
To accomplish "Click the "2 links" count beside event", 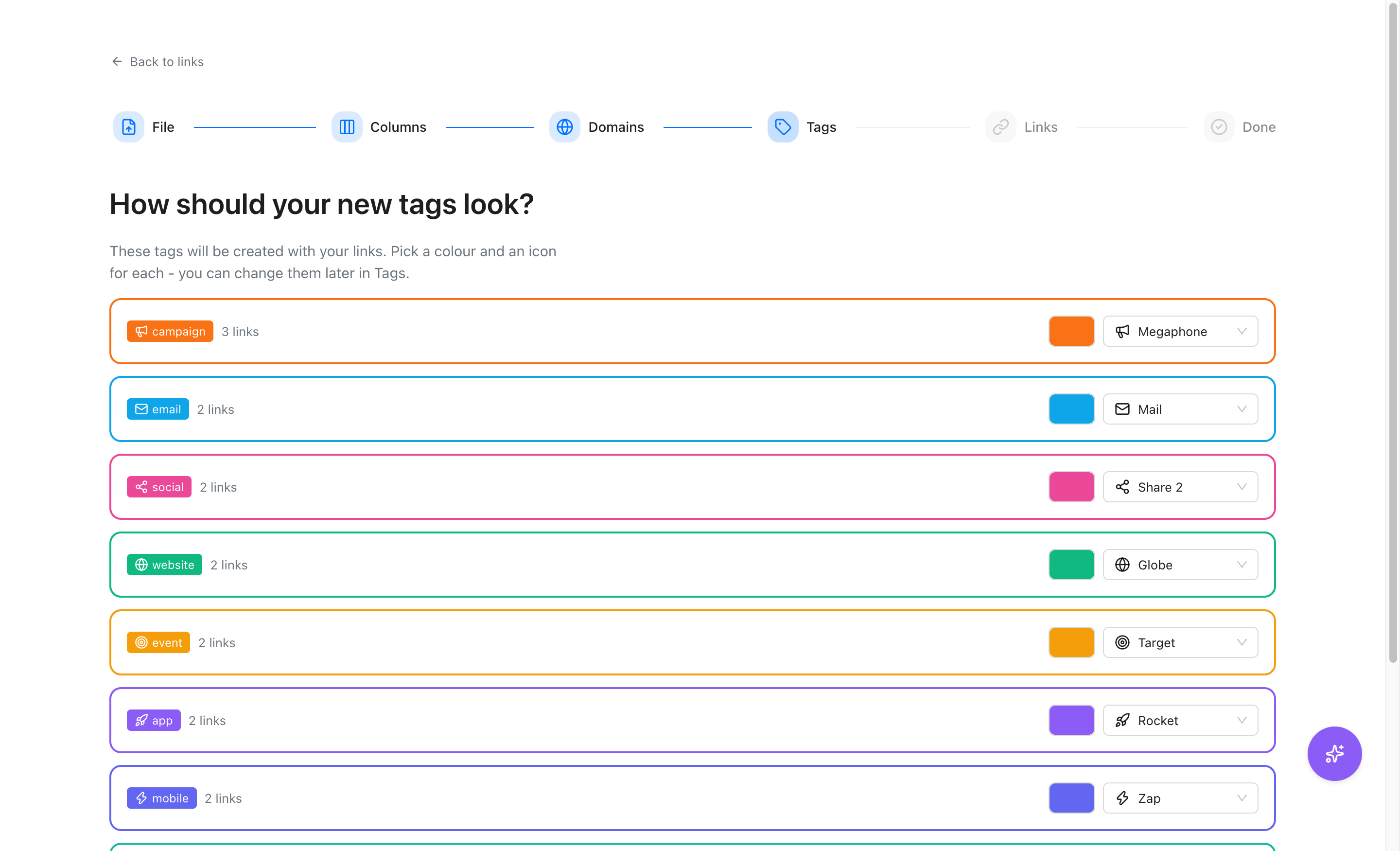I will (x=216, y=643).
